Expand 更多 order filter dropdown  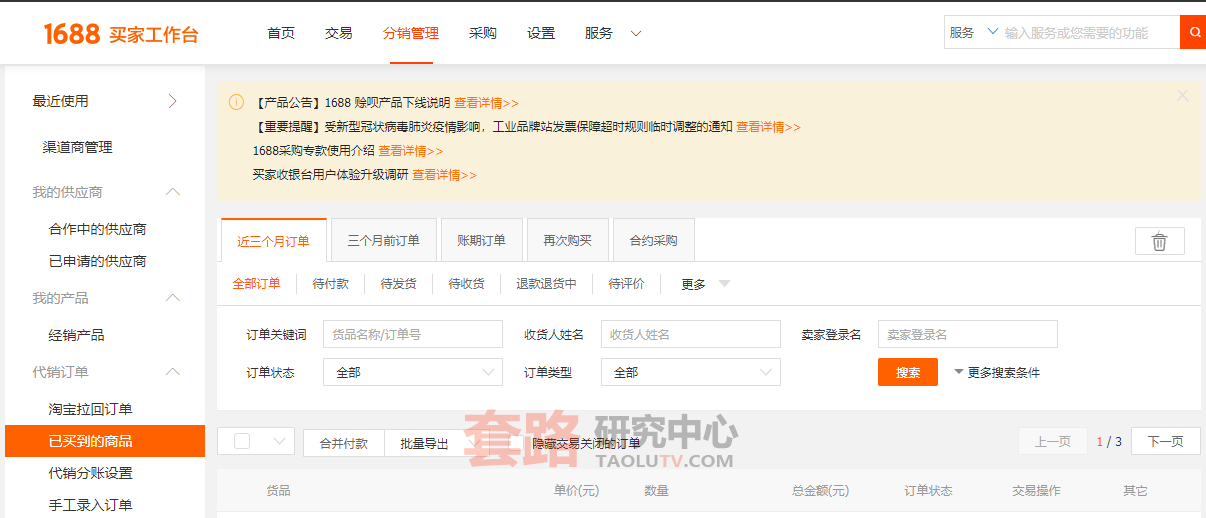pos(706,284)
